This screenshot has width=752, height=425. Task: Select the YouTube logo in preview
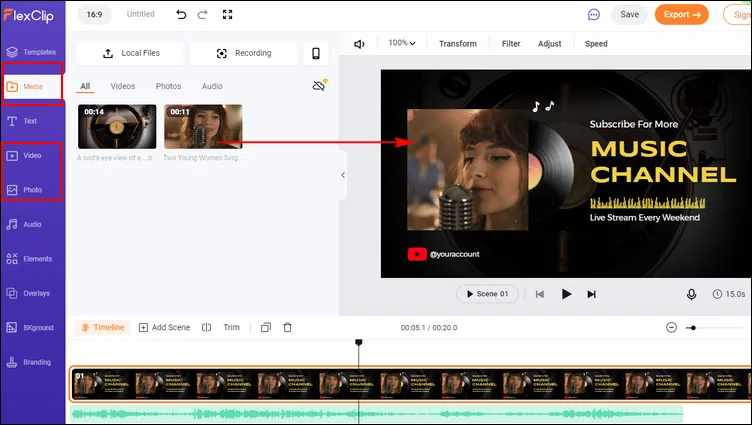(417, 254)
